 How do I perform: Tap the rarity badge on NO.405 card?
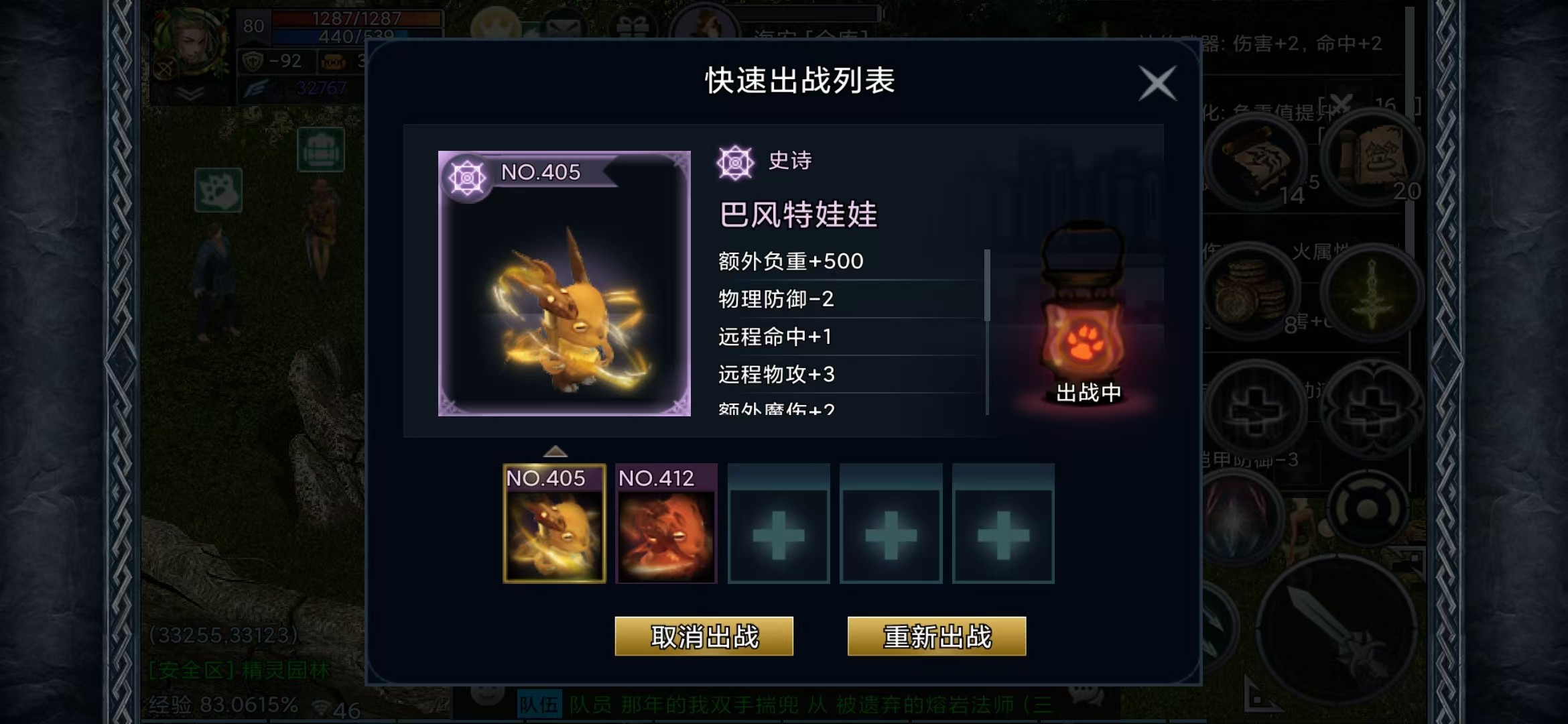[x=467, y=178]
